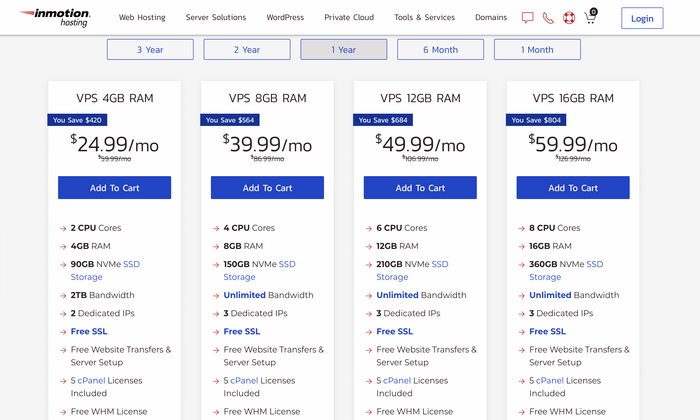
Task: Select the 2 Year billing term
Action: coord(247,50)
